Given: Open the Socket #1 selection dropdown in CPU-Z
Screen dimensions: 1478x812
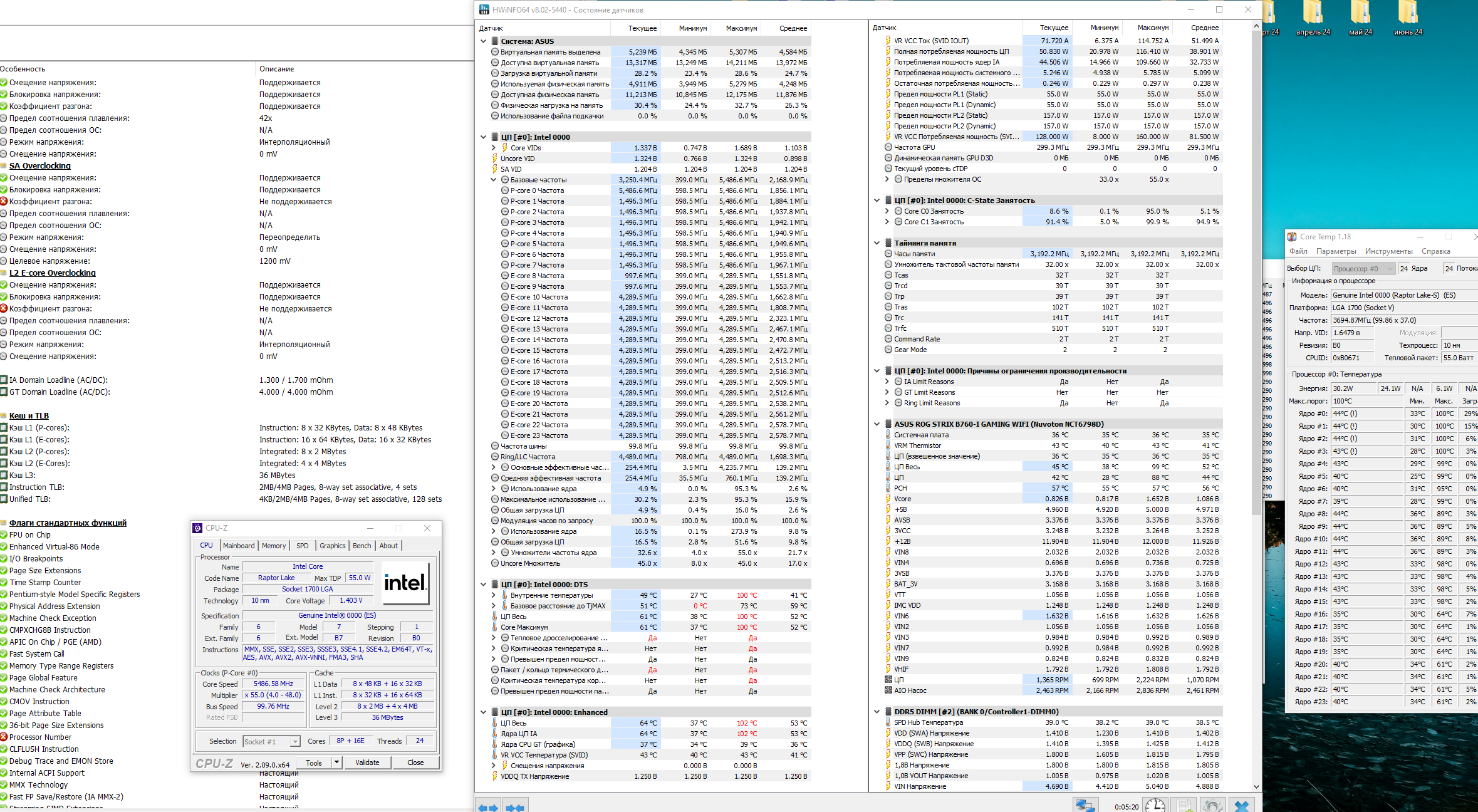Looking at the screenshot, I should tap(294, 742).
